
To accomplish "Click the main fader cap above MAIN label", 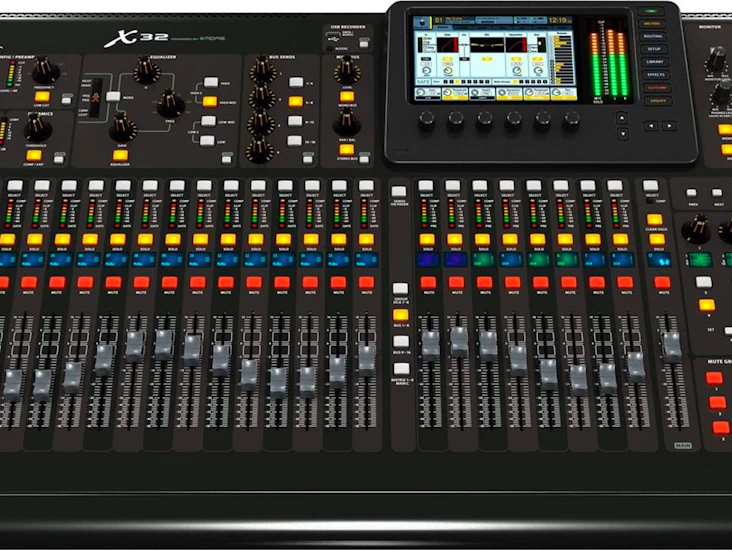I will click(x=672, y=346).
